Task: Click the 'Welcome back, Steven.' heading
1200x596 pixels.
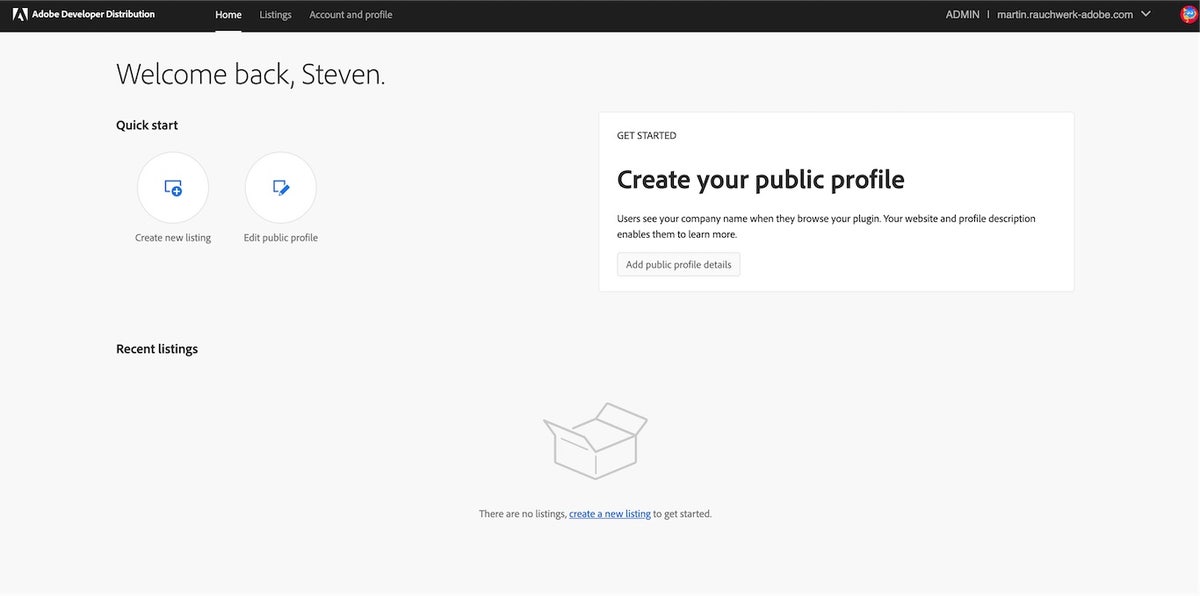Action: [250, 74]
